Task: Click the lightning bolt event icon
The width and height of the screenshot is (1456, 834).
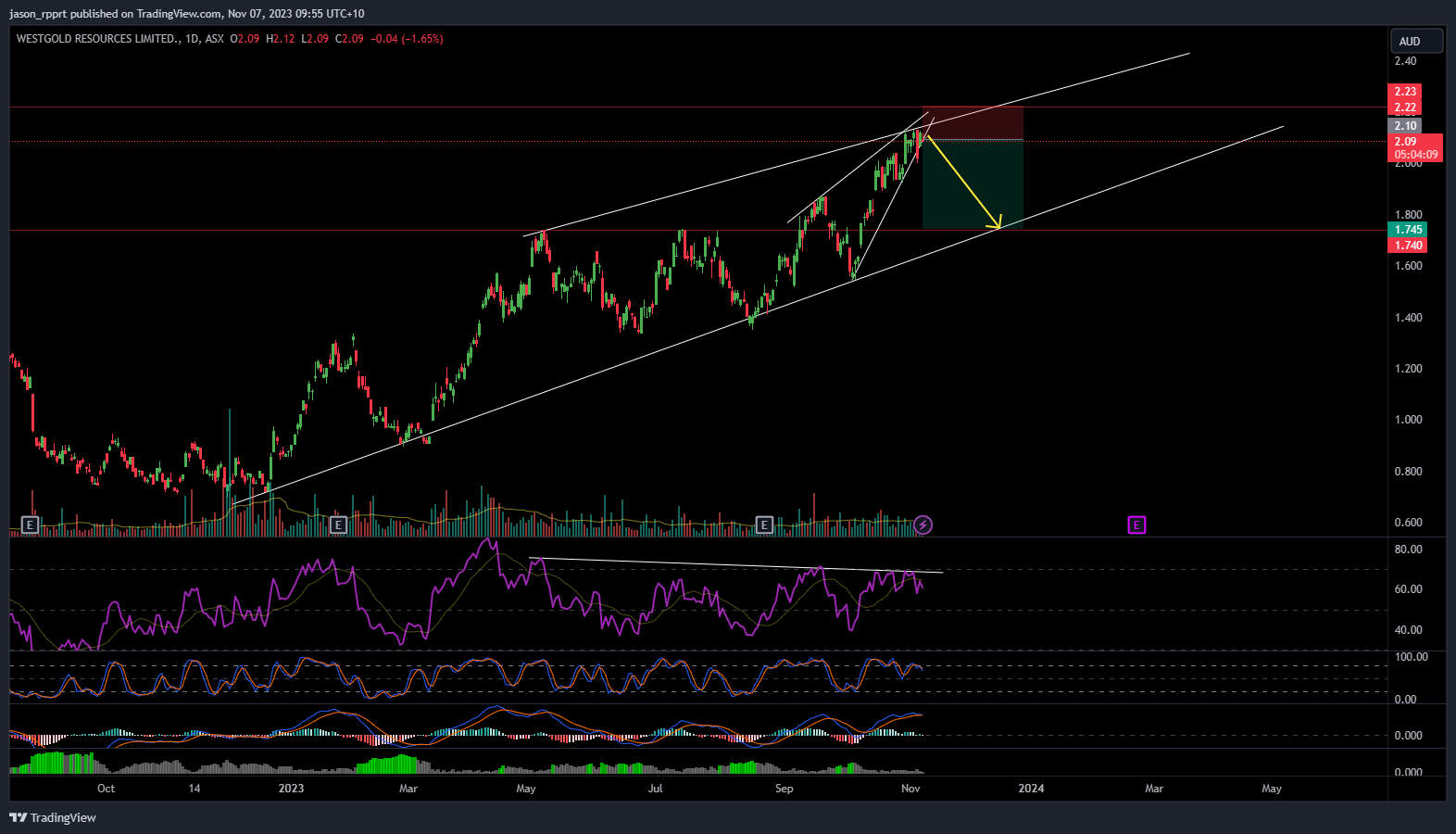Action: 923,525
